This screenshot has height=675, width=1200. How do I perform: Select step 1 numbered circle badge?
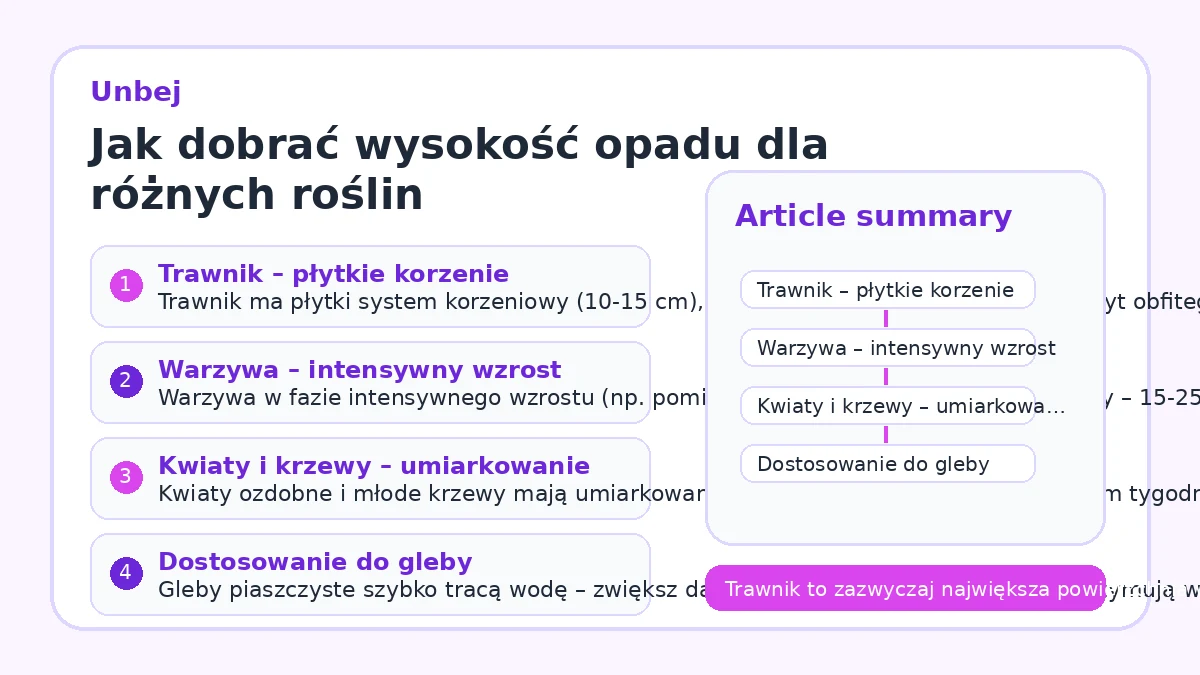(126, 286)
